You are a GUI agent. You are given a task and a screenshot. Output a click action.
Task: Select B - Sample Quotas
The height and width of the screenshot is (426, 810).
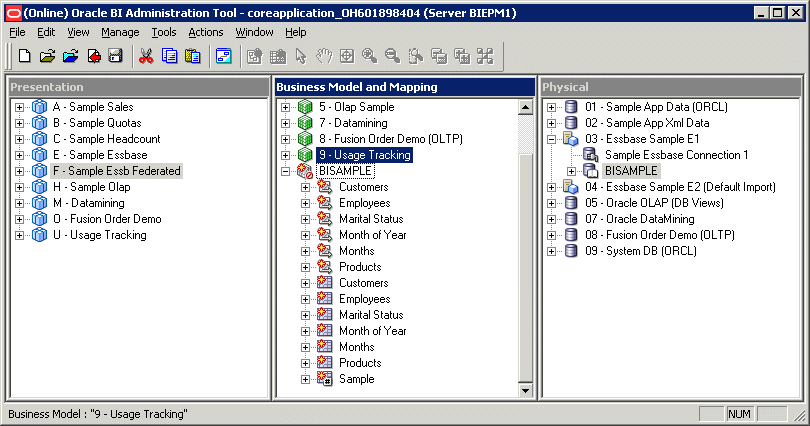[97, 123]
